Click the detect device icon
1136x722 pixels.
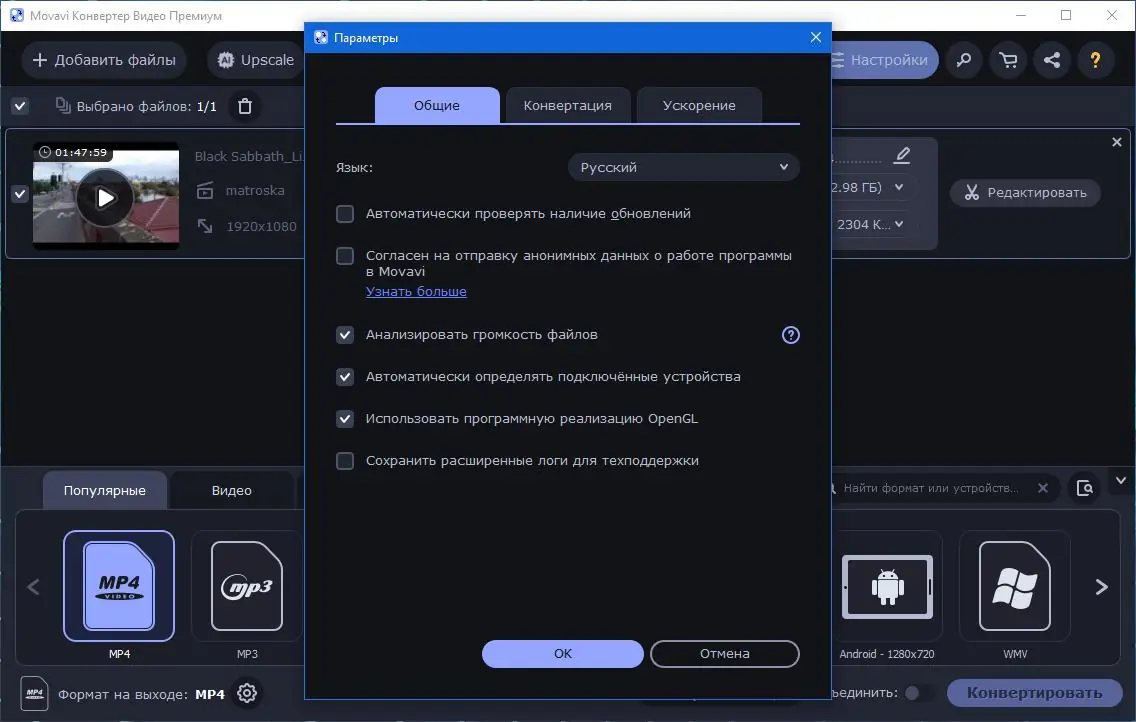(1085, 488)
